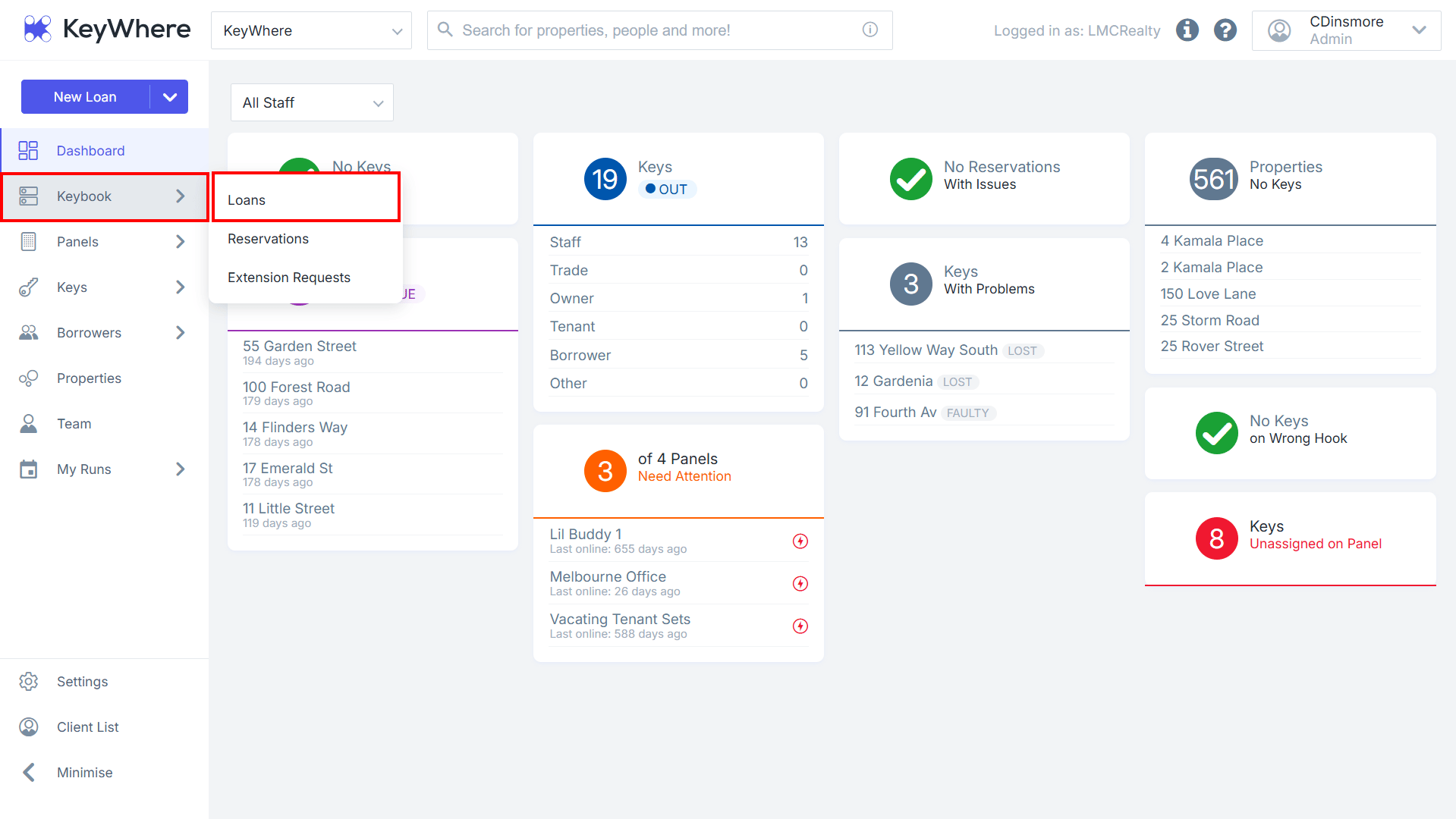Expand the New Loan dropdown arrow
This screenshot has height=819, width=1456.
point(170,97)
